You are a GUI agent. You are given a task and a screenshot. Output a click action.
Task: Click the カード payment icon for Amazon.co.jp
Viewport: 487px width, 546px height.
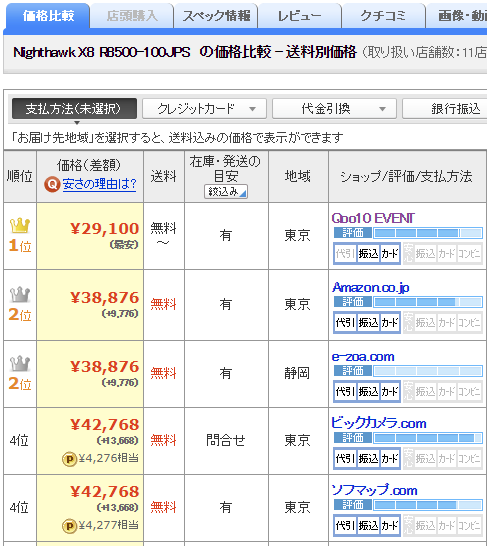390,322
